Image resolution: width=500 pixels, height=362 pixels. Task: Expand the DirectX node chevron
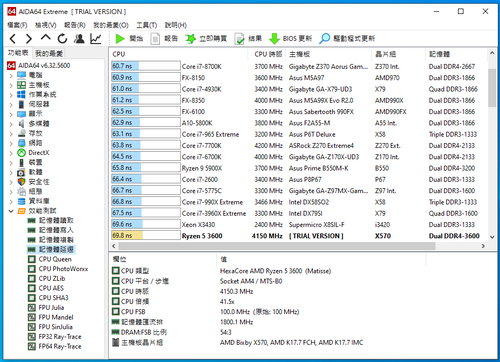(11, 153)
